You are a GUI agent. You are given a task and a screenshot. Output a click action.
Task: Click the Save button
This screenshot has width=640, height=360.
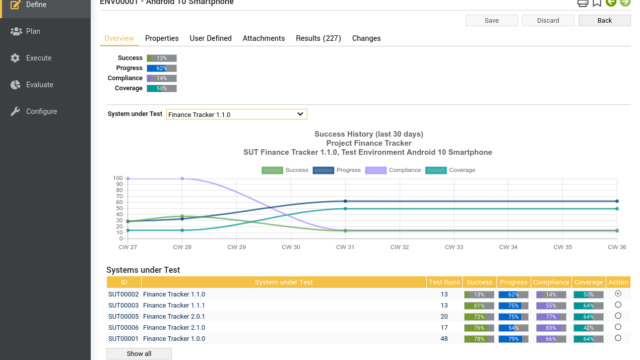tap(491, 20)
